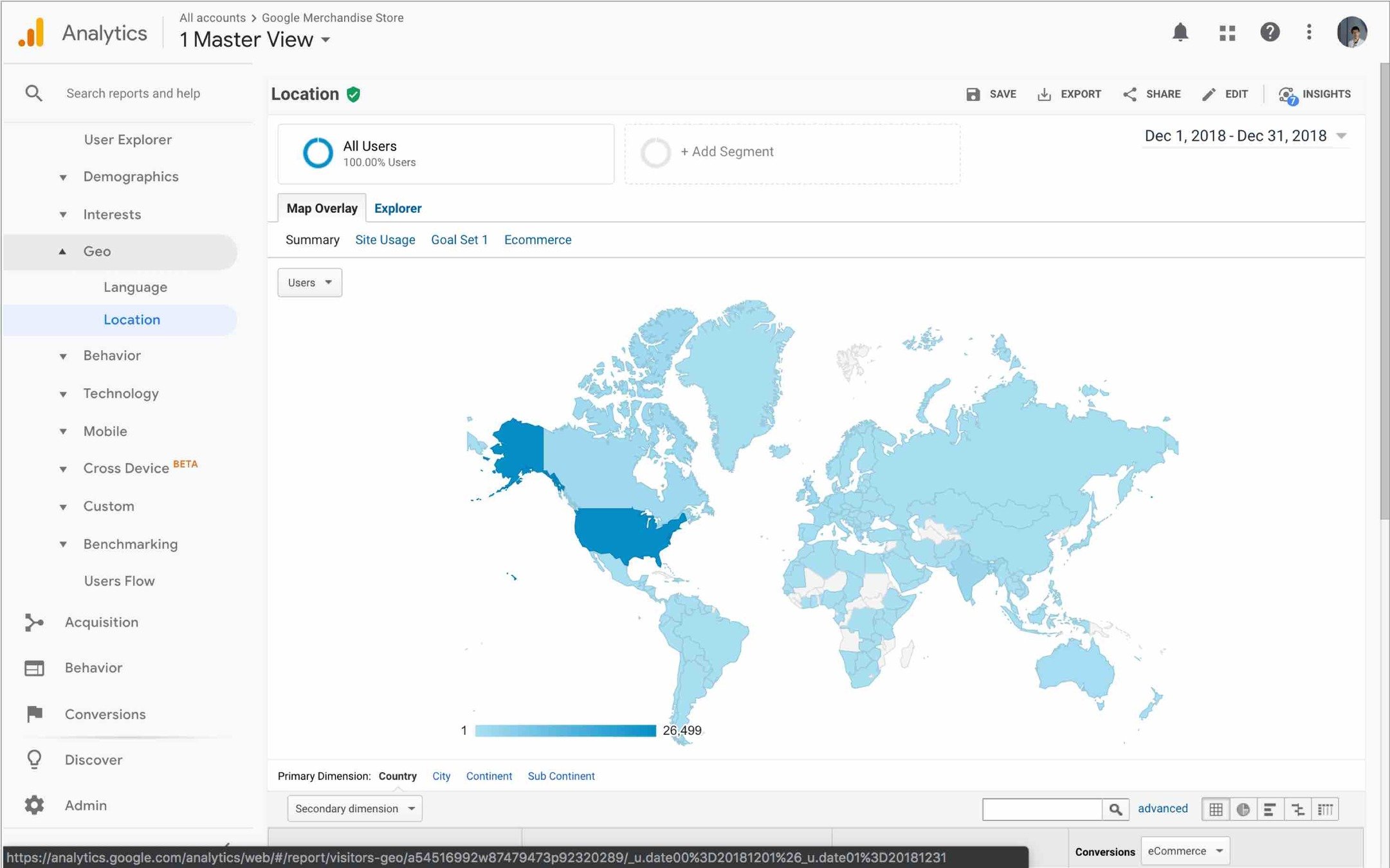Switch to the pivot view icon
Viewport: 1390px width, 868px height.
click(x=1326, y=809)
